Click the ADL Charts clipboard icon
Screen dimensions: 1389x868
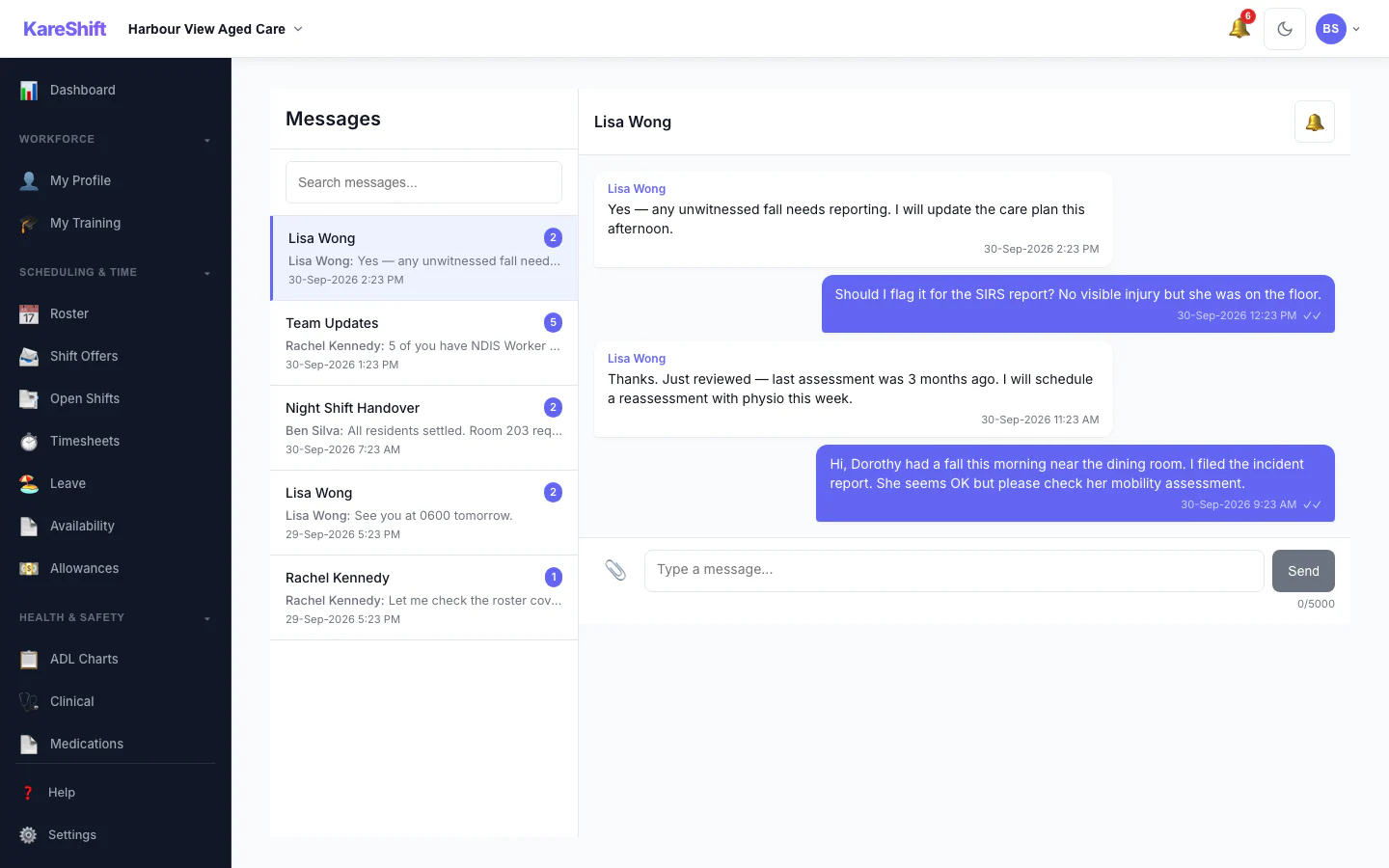click(29, 660)
